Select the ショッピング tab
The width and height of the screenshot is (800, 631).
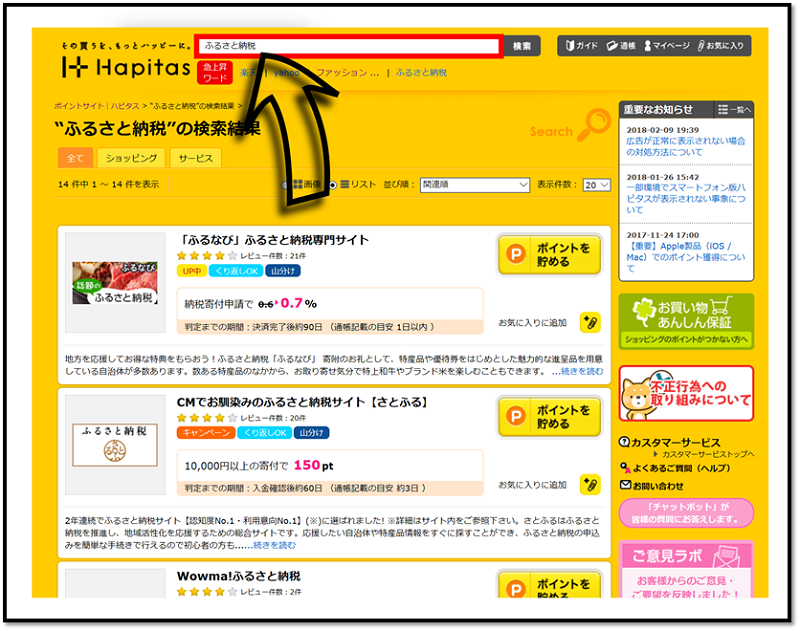click(x=131, y=158)
